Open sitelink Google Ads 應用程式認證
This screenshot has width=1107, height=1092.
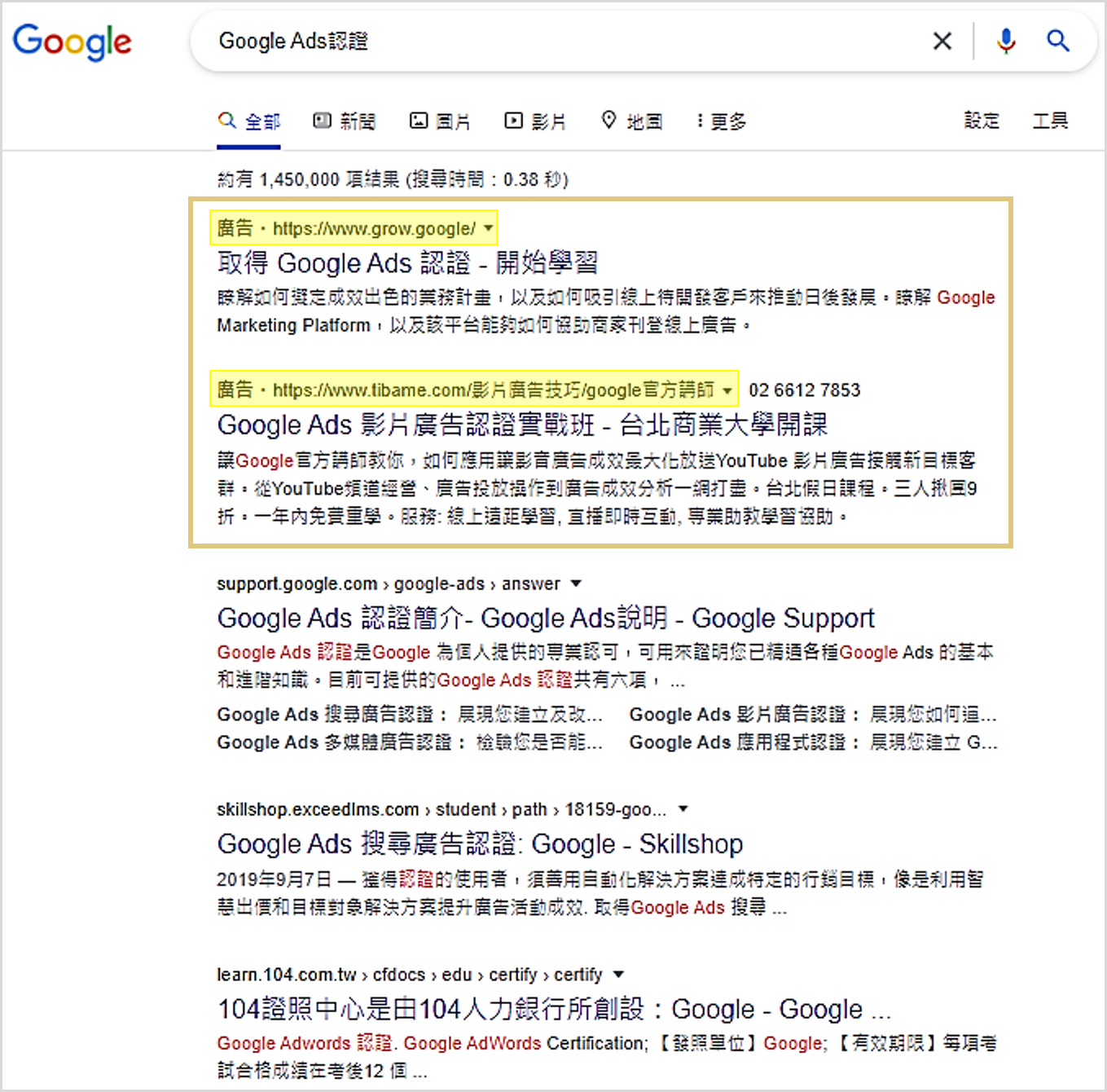point(745,742)
